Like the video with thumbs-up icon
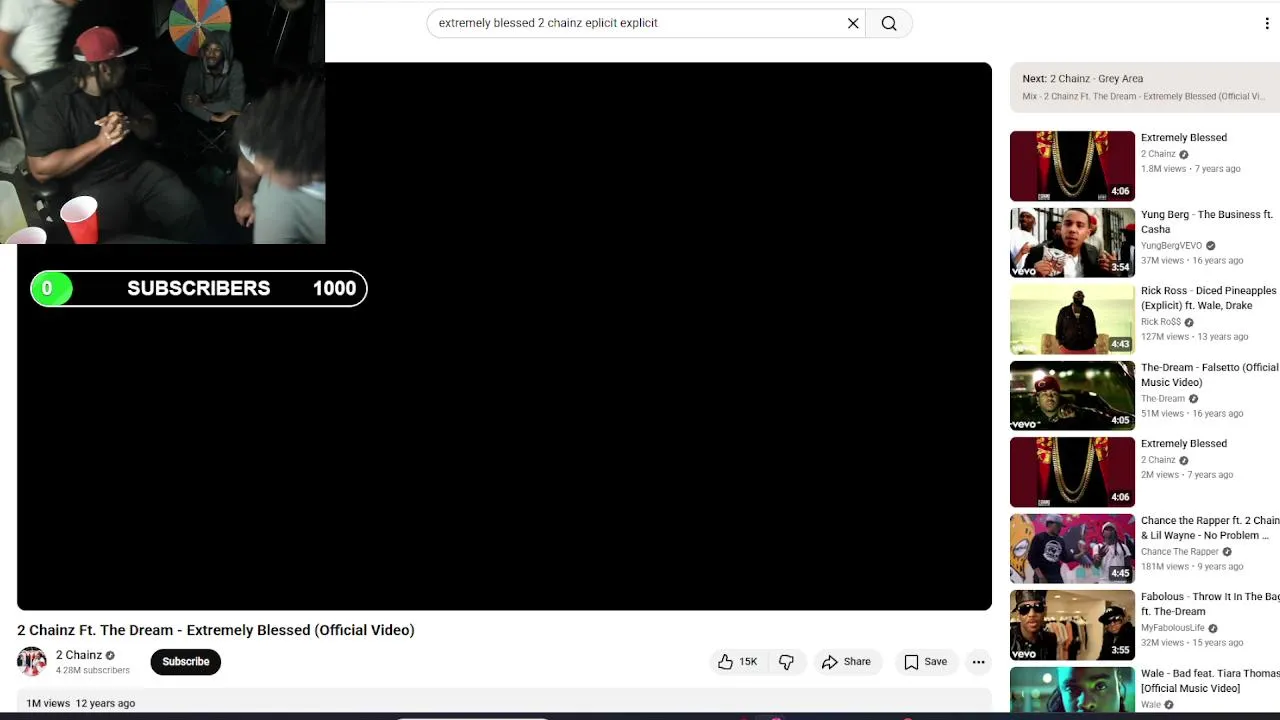This screenshot has width=1280, height=720. (737, 662)
